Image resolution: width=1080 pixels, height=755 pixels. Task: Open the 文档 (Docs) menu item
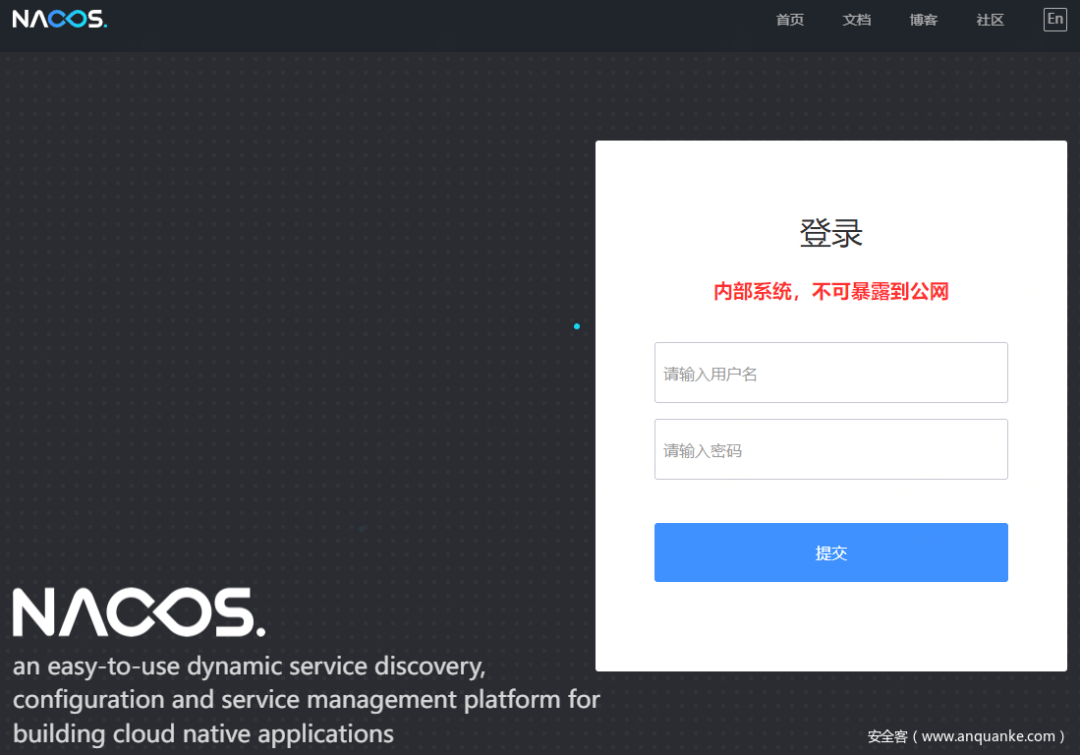click(x=856, y=20)
